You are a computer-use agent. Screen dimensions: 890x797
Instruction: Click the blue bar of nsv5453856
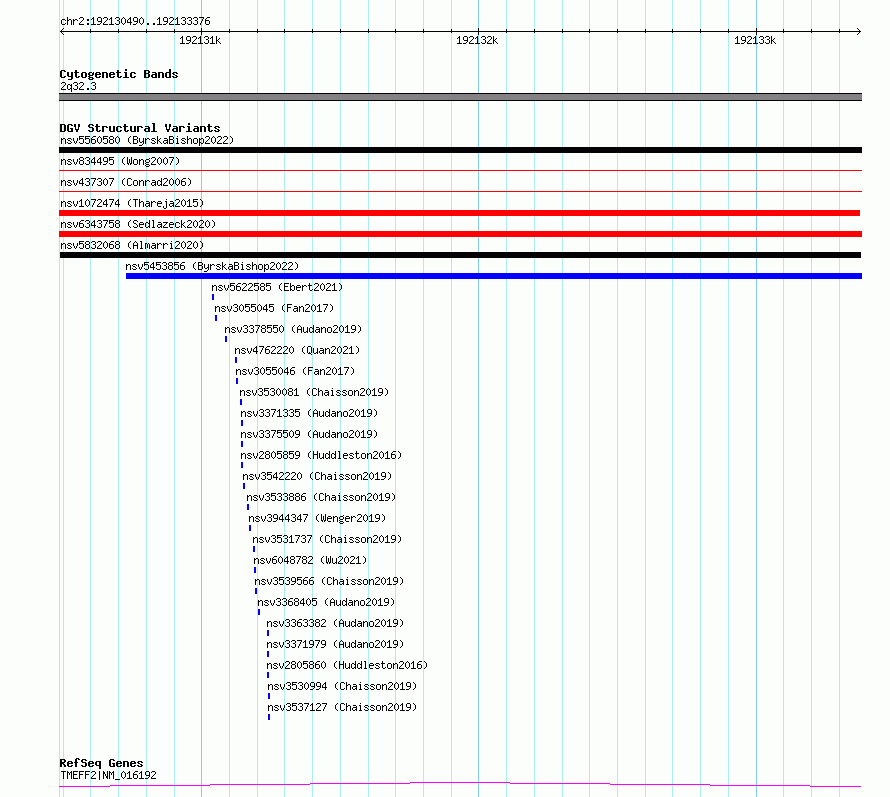[494, 276]
